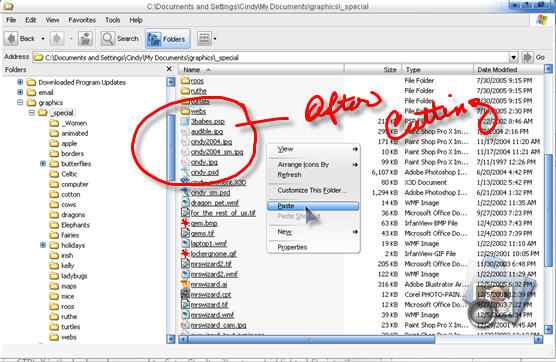
Task: Click the laptop1.wmf file icon
Action: tap(185, 244)
